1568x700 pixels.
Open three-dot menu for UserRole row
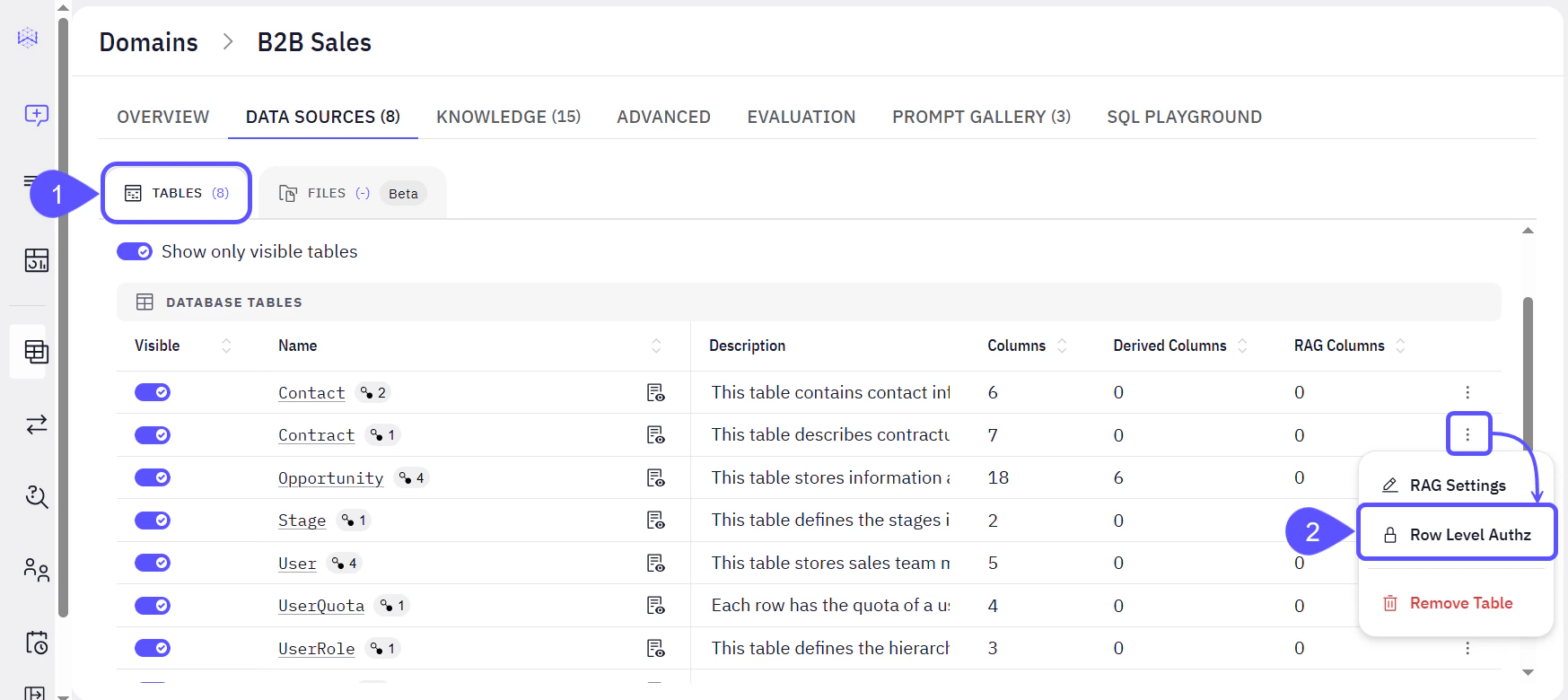tap(1467, 648)
